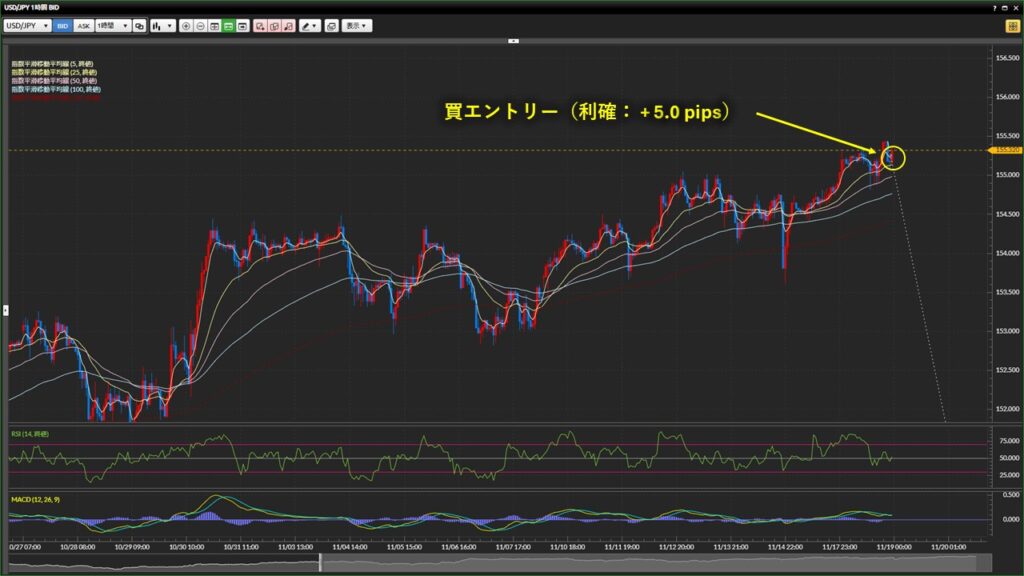Click the third red order tool icon
This screenshot has height=576, width=1024.
point(288,25)
